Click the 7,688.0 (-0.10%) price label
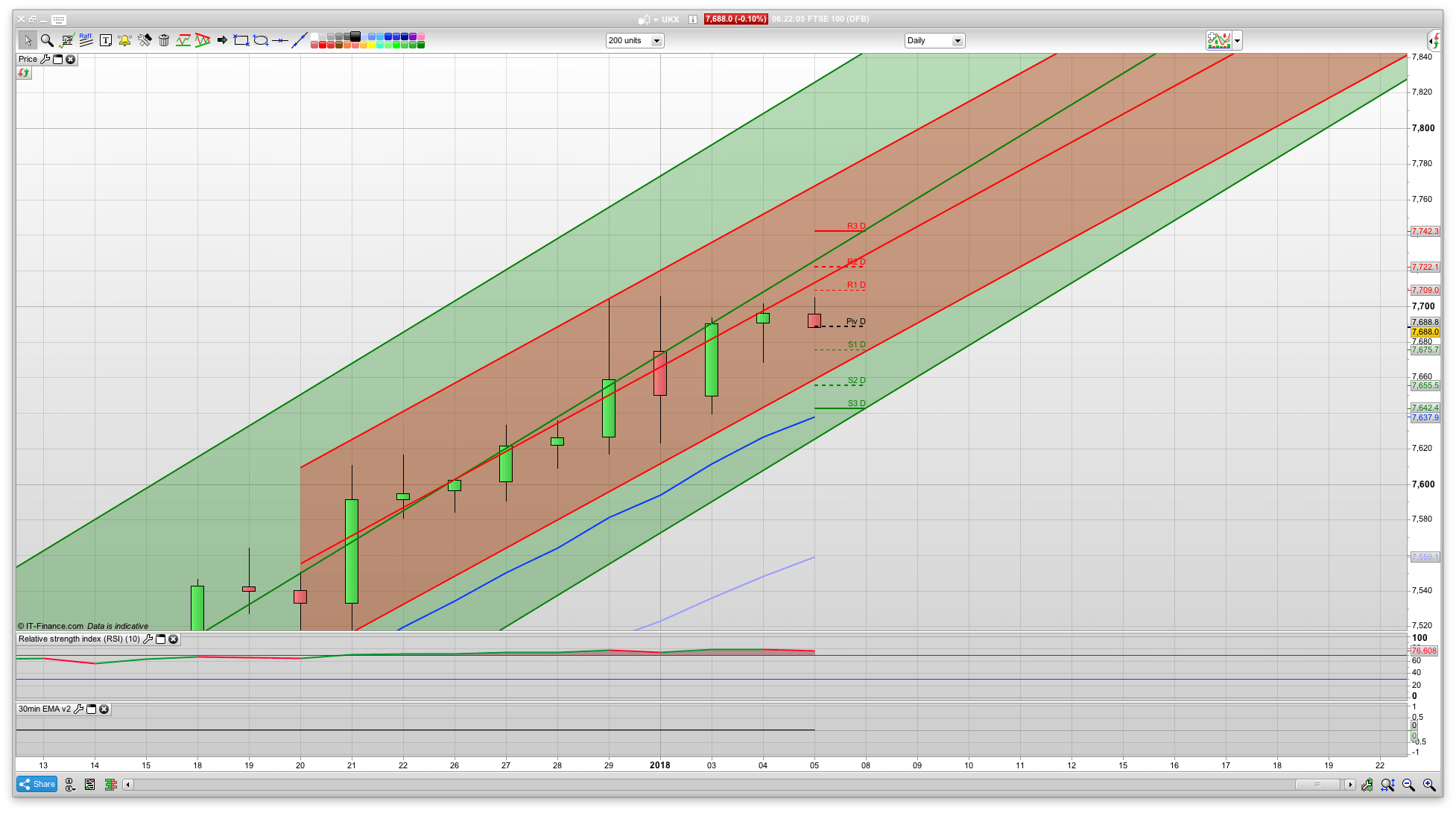This screenshot has width=1456, height=813. tap(735, 19)
